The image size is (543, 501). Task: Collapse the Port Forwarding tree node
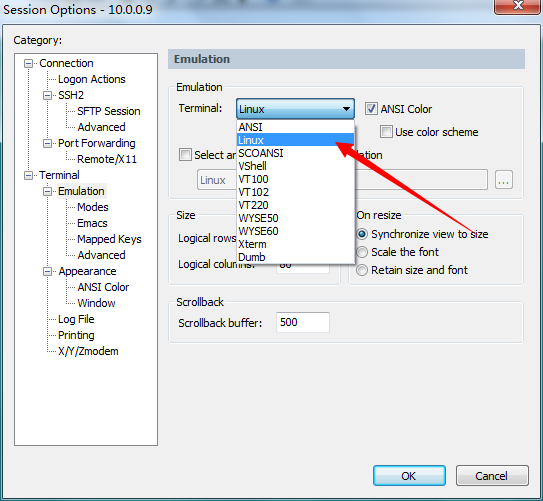(x=47, y=143)
